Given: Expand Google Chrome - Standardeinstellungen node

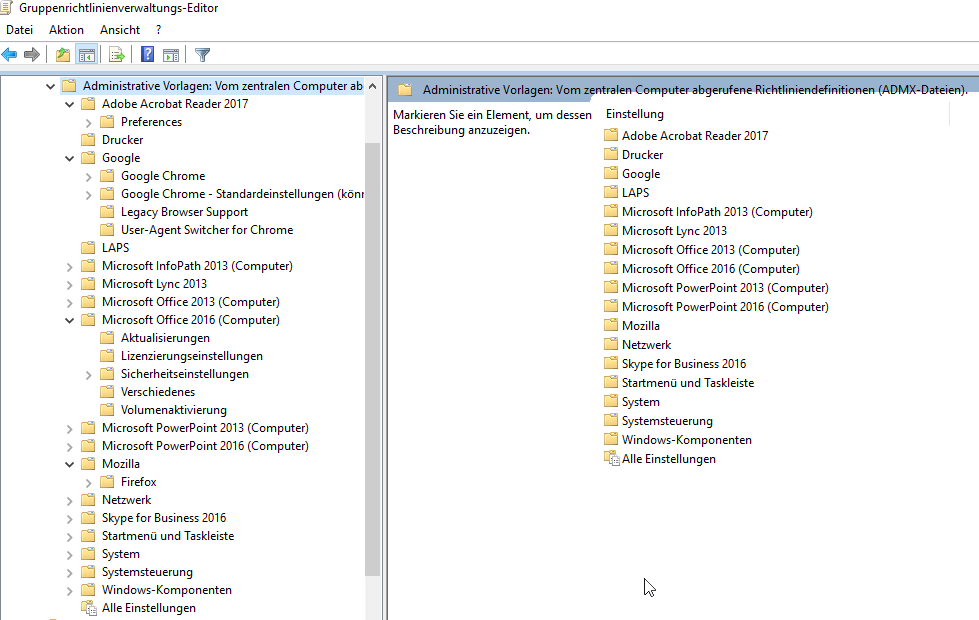Looking at the screenshot, I should point(88,195).
